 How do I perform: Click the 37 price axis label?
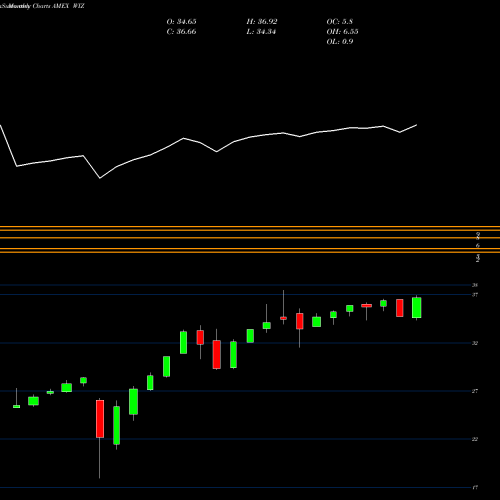(475, 295)
